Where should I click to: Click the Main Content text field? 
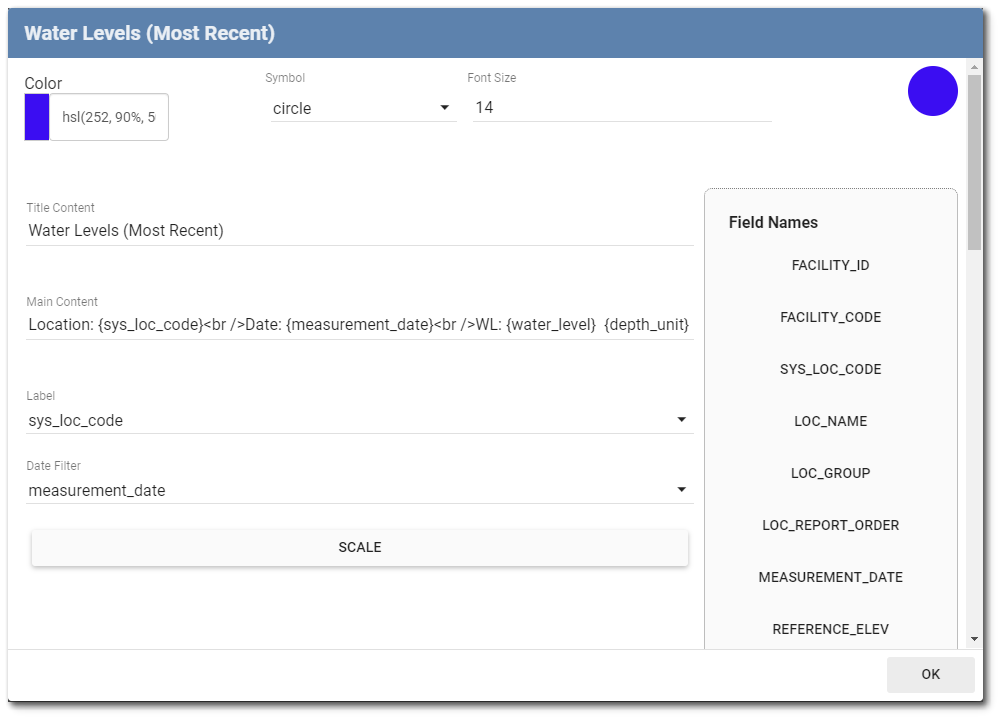360,325
